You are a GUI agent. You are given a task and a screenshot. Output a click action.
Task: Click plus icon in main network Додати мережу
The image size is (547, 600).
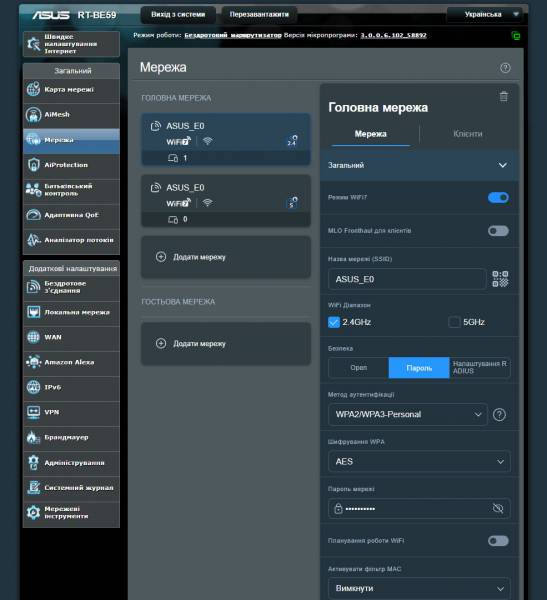point(161,257)
